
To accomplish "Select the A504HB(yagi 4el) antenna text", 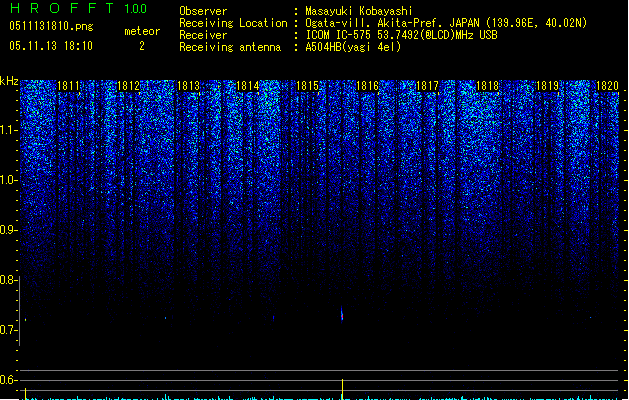I will pyautogui.click(x=353, y=47).
